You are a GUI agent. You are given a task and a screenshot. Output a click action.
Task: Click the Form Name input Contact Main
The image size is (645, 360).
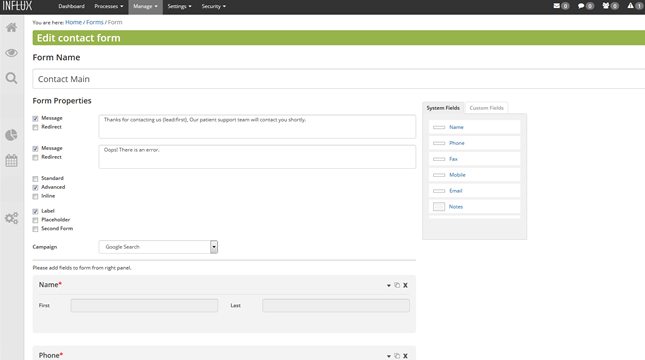pos(339,79)
